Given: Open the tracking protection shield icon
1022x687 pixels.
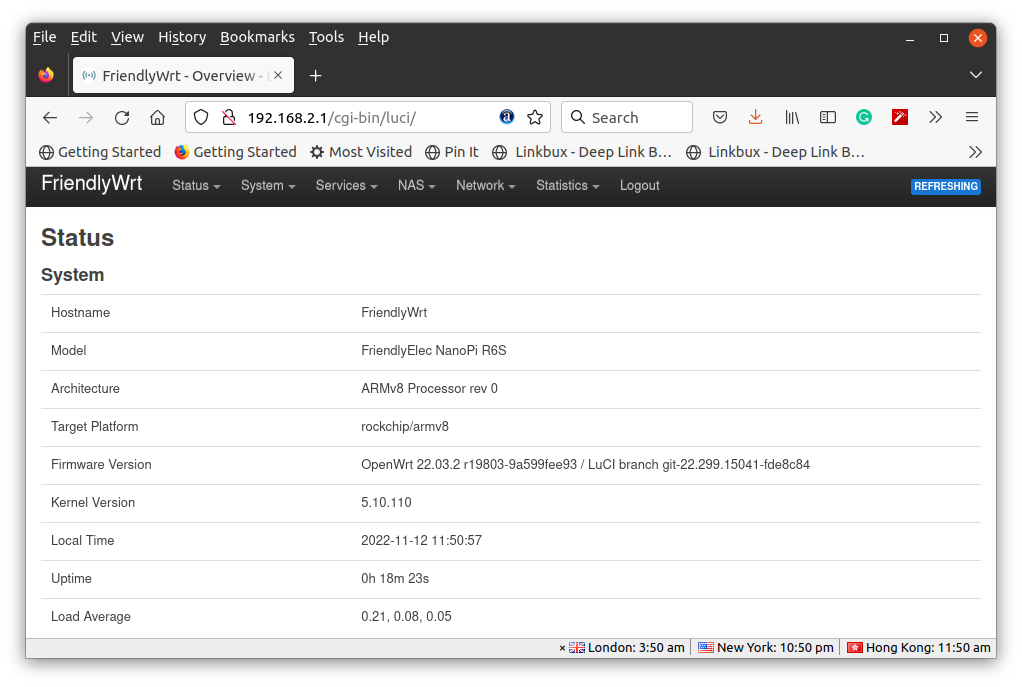Looking at the screenshot, I should [201, 117].
